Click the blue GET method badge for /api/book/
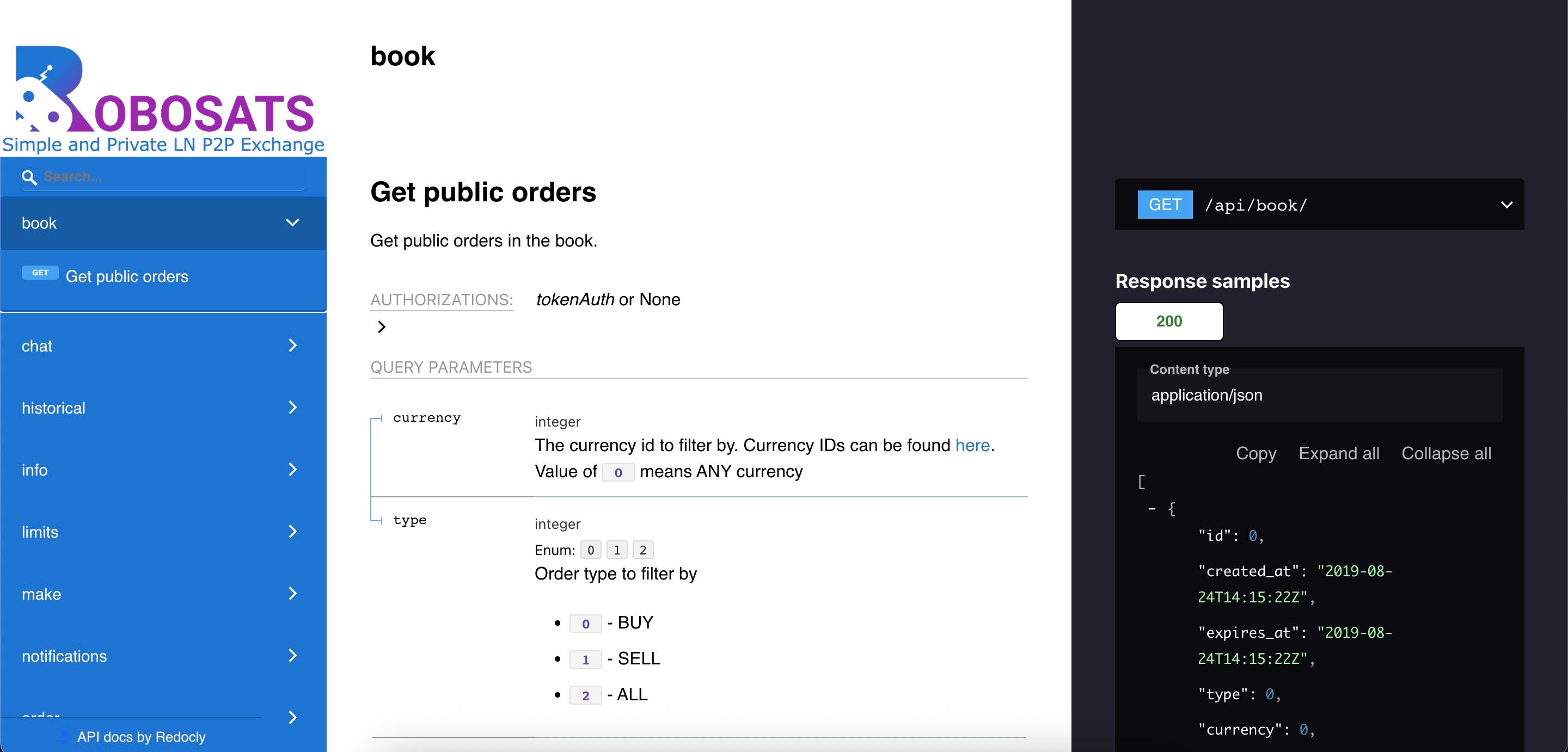The image size is (1568, 752). [x=1165, y=205]
